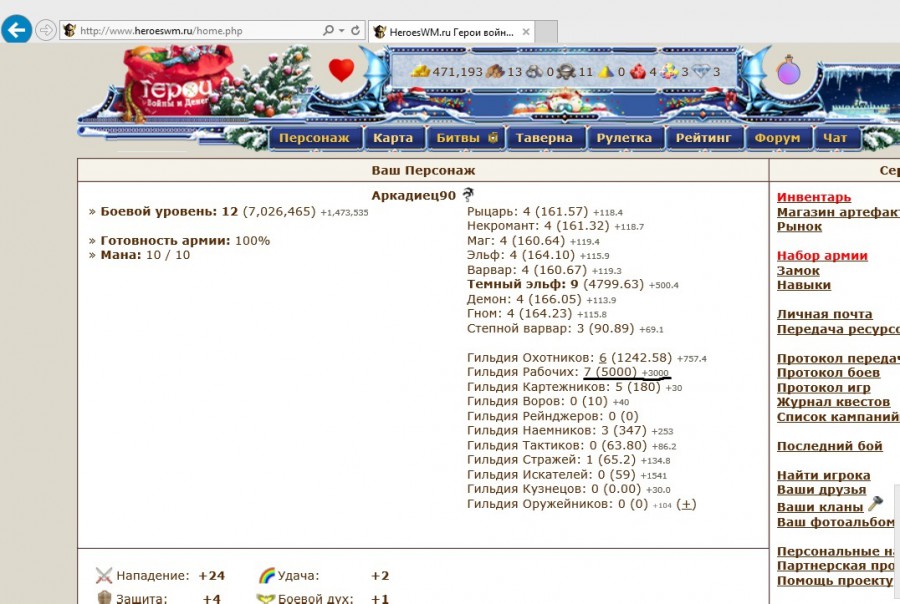Click the faction icon beside Аркадиец90
Screen dimensions: 900x604
pos(468,195)
